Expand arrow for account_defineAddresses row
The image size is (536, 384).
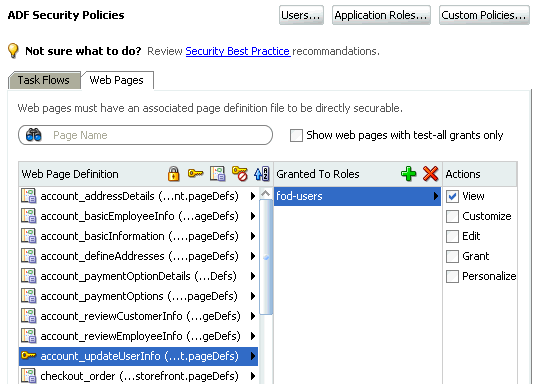point(253,256)
